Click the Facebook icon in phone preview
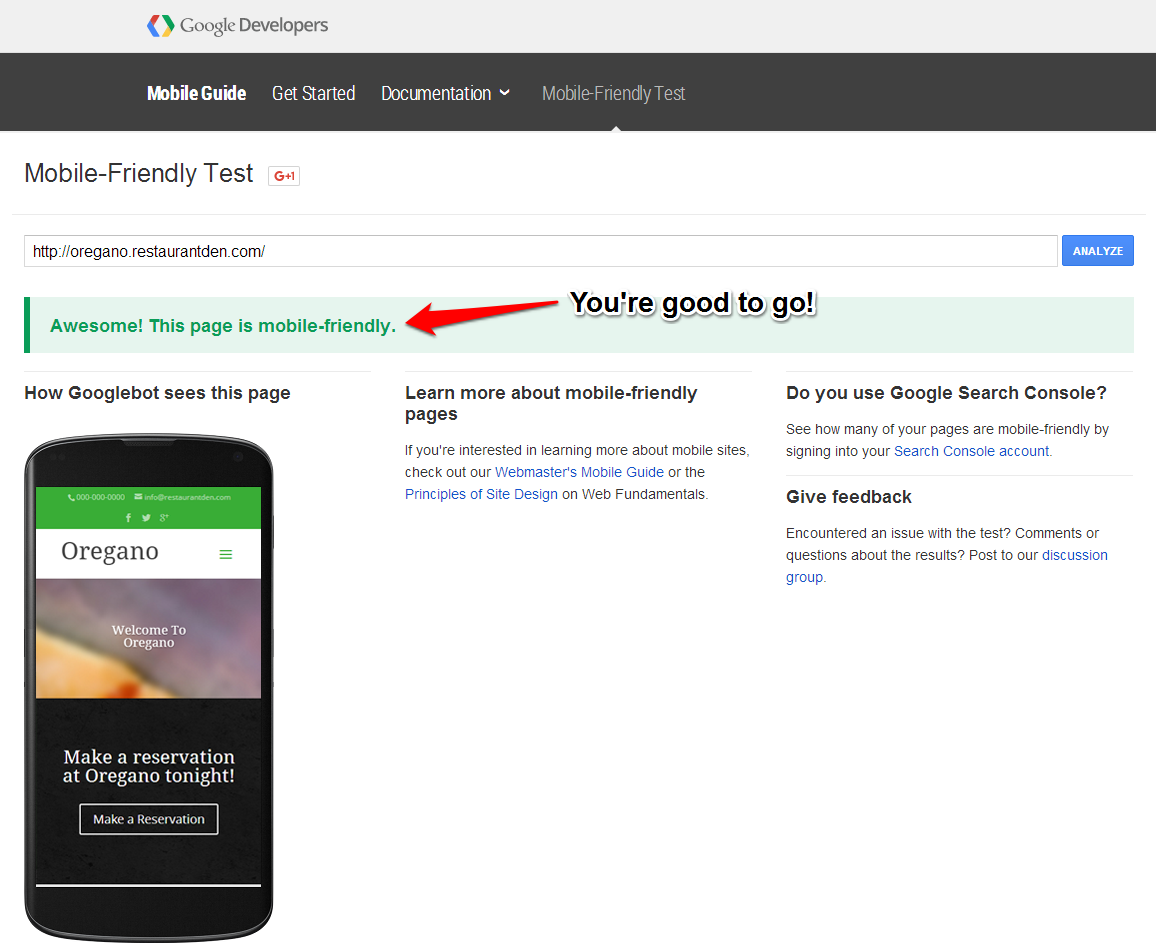1156x948 pixels. pyautogui.click(x=128, y=517)
